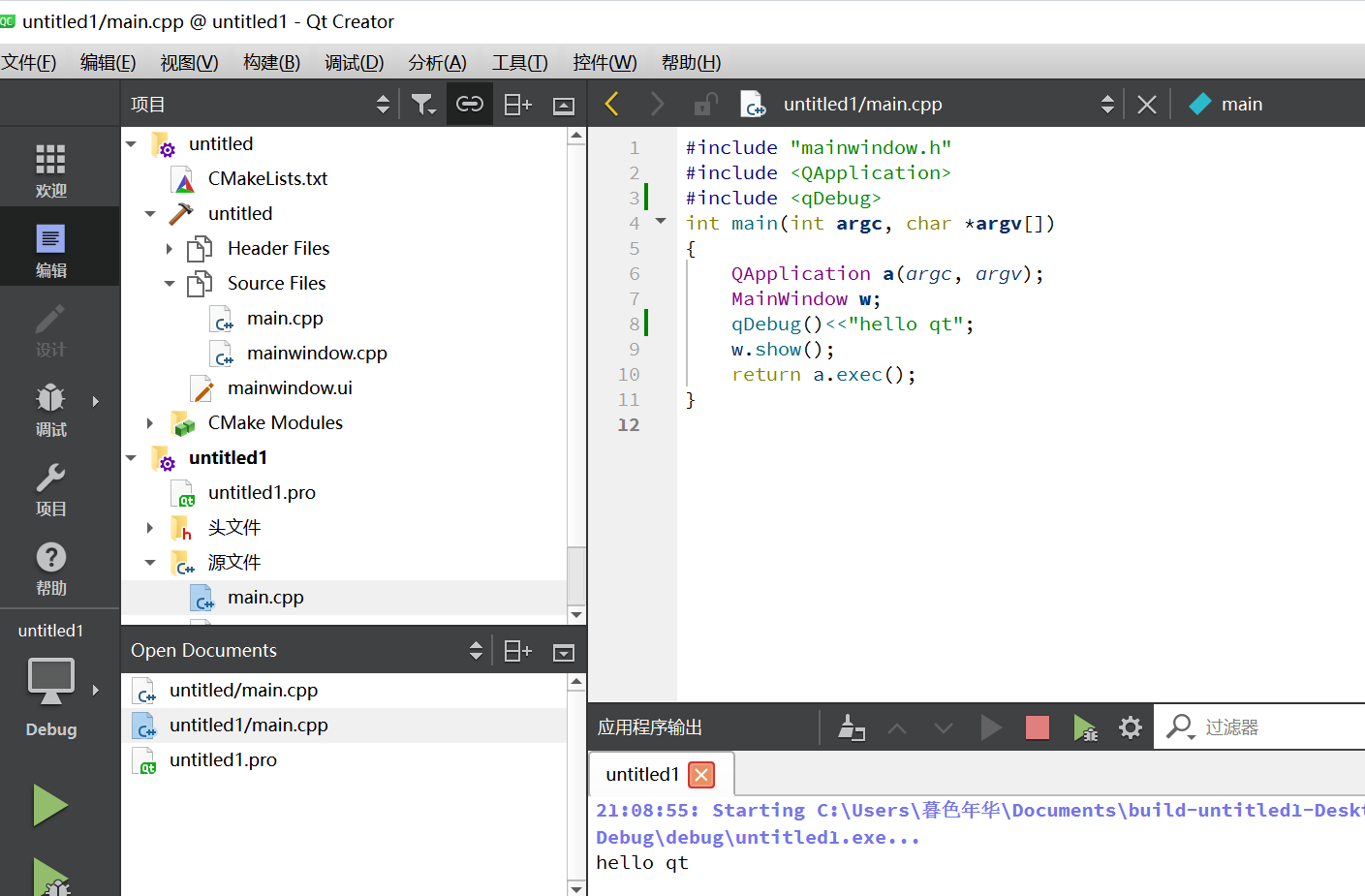Run the project with green play button
Screen dimensions: 1365x896
50,805
